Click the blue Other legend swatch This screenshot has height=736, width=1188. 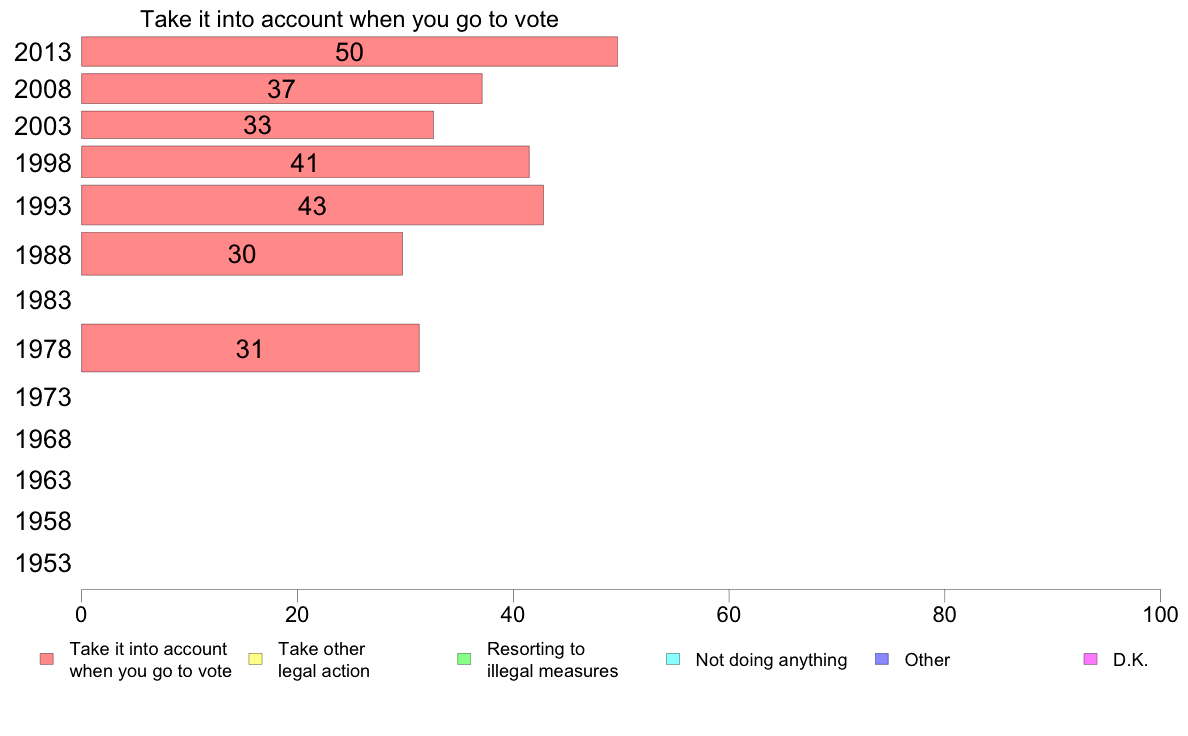[882, 659]
